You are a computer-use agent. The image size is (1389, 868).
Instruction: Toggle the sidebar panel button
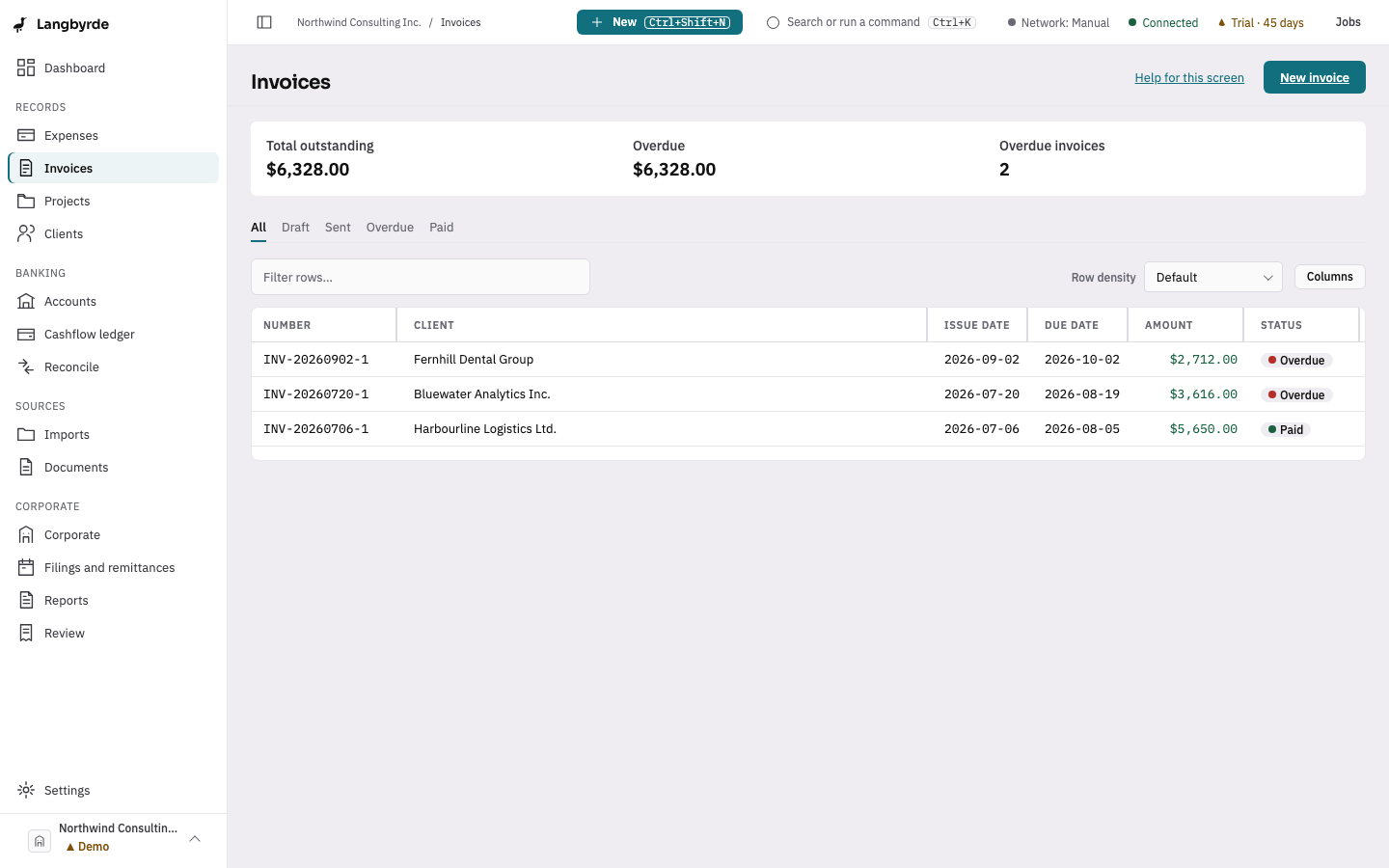[x=264, y=22]
